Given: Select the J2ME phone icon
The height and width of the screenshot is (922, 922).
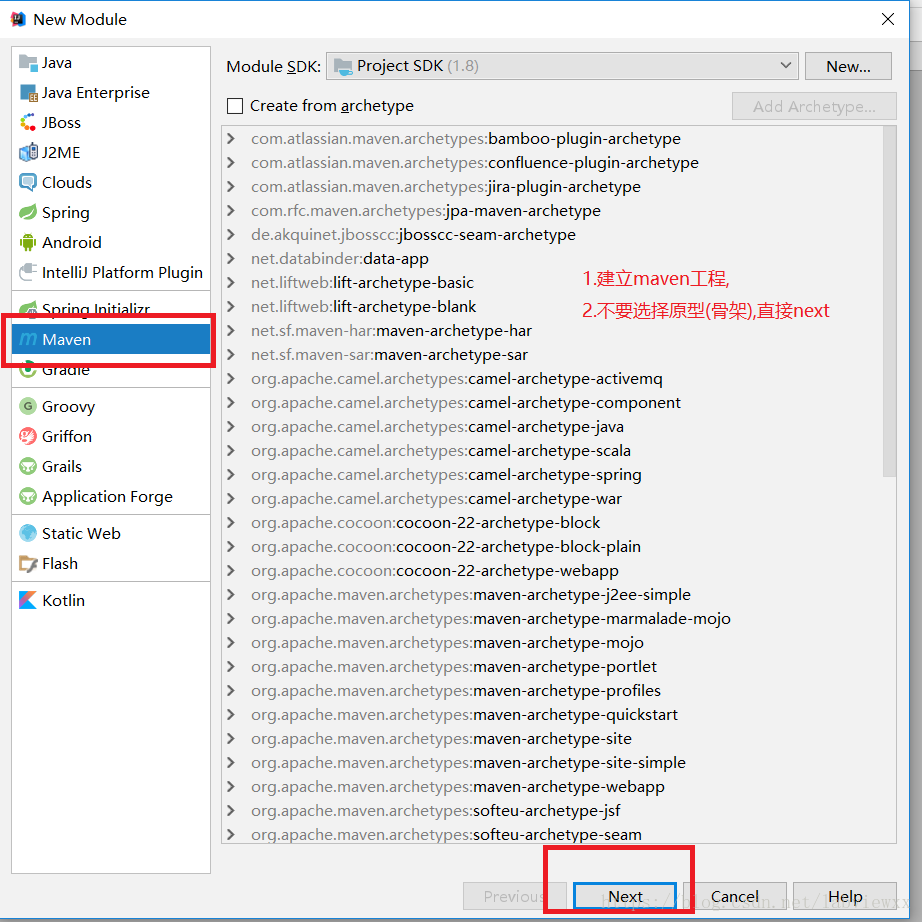Looking at the screenshot, I should click(x=28, y=153).
